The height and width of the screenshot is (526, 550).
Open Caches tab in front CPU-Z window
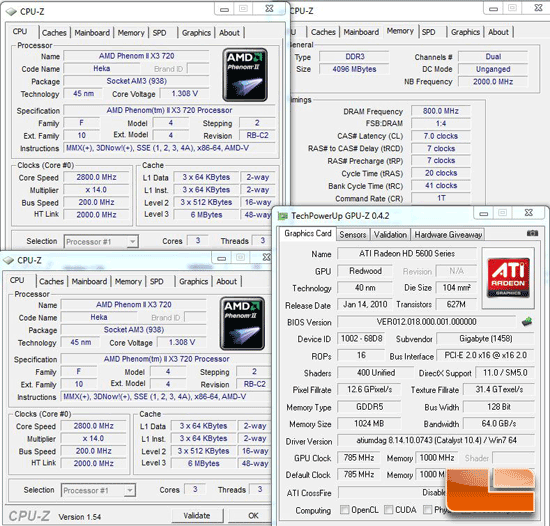point(51,281)
